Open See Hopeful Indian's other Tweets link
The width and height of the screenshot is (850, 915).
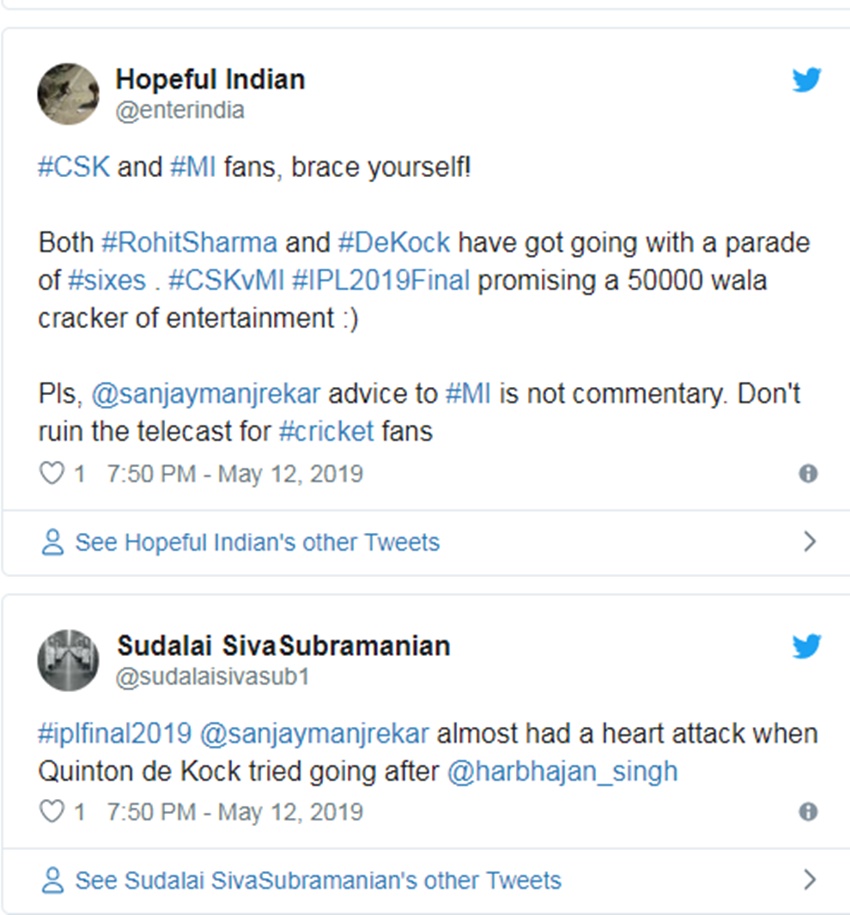coord(257,543)
